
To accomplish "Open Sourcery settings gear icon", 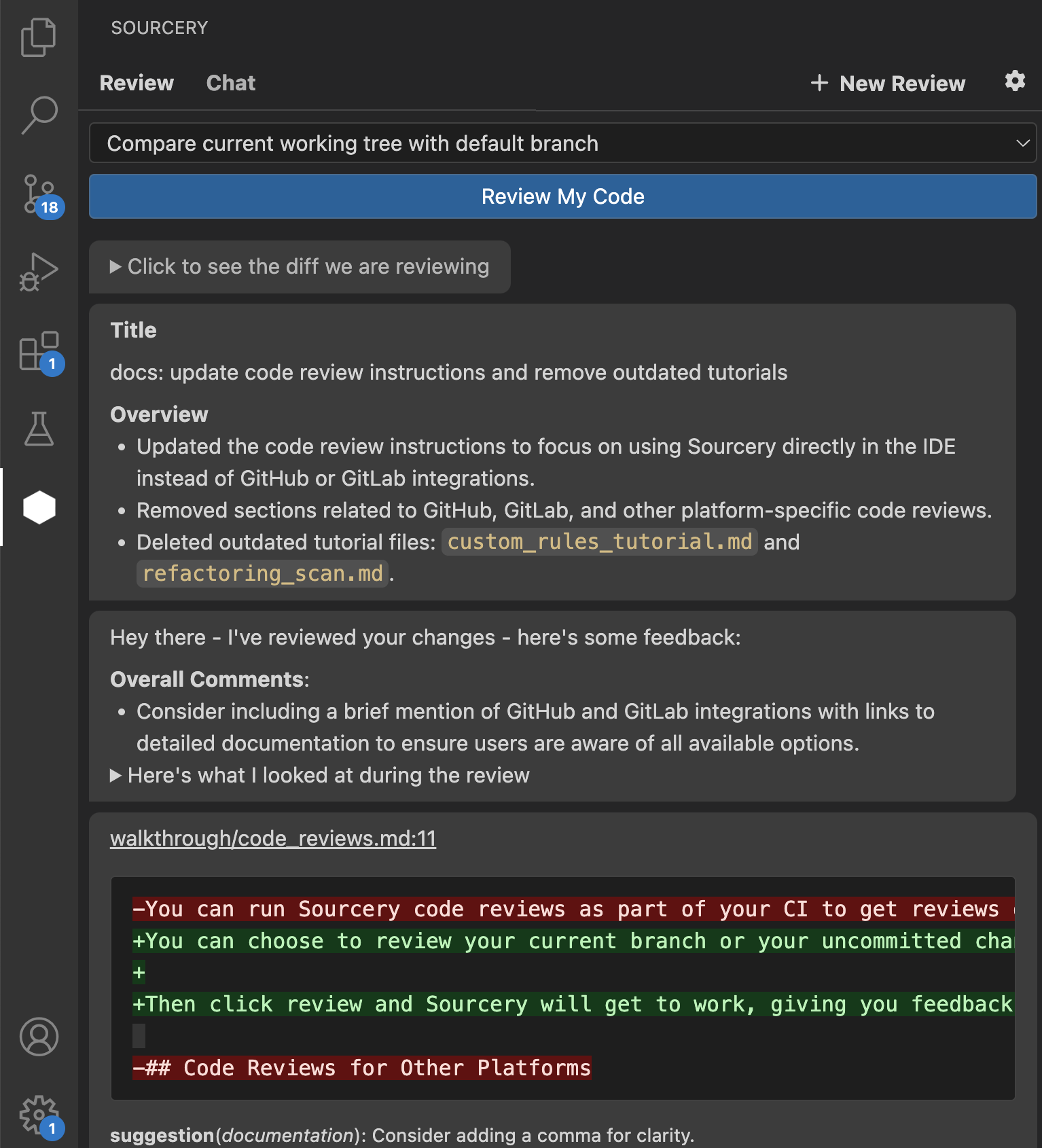I will [1015, 81].
